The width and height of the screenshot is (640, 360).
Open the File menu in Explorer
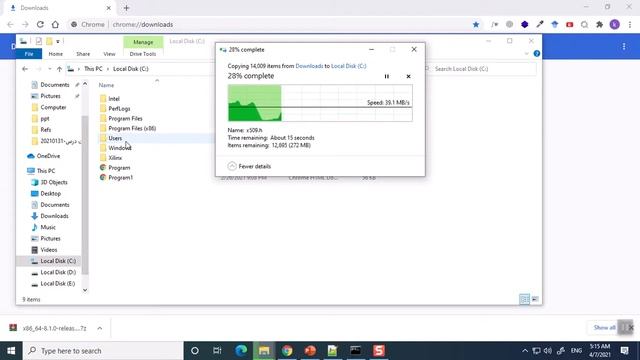click(x=29, y=54)
